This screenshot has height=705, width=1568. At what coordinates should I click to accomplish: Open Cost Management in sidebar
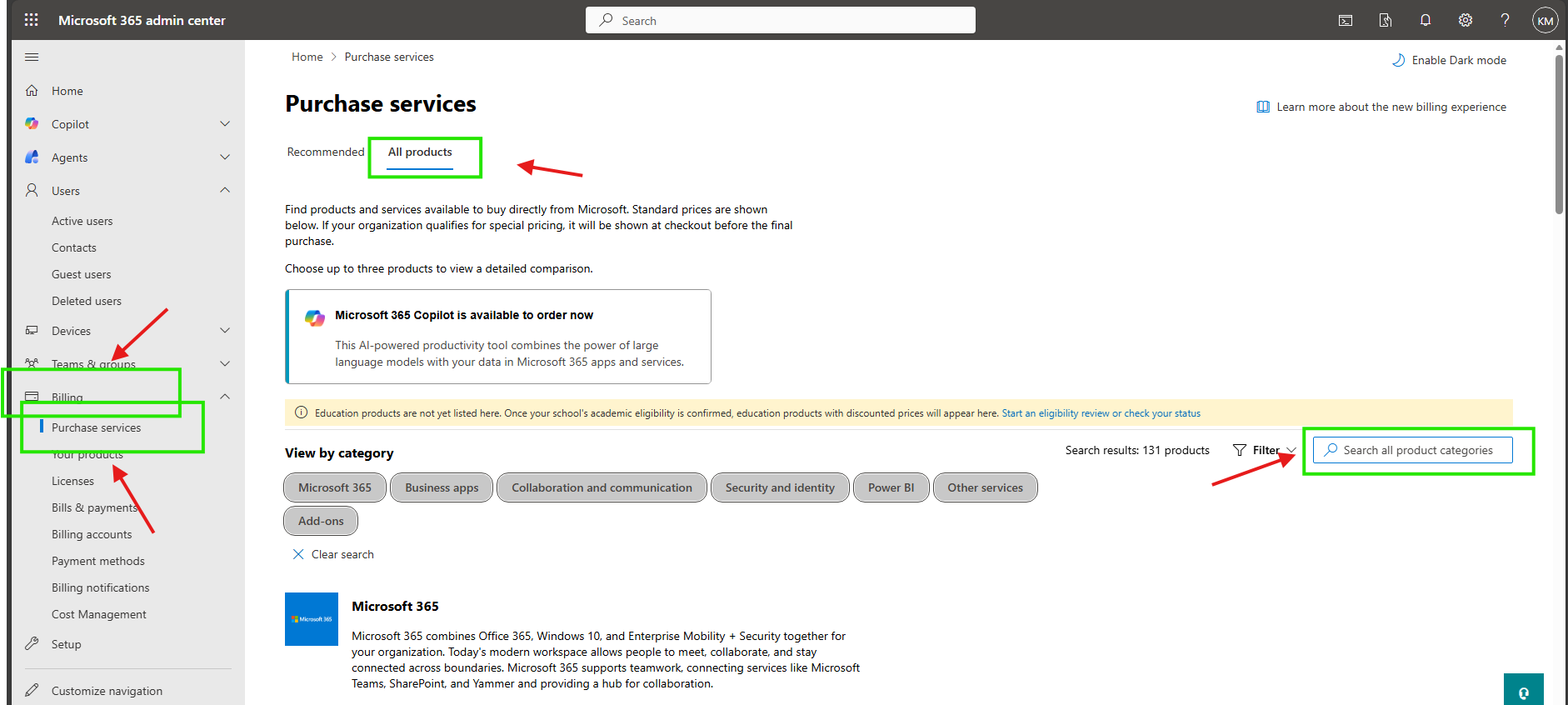point(99,614)
